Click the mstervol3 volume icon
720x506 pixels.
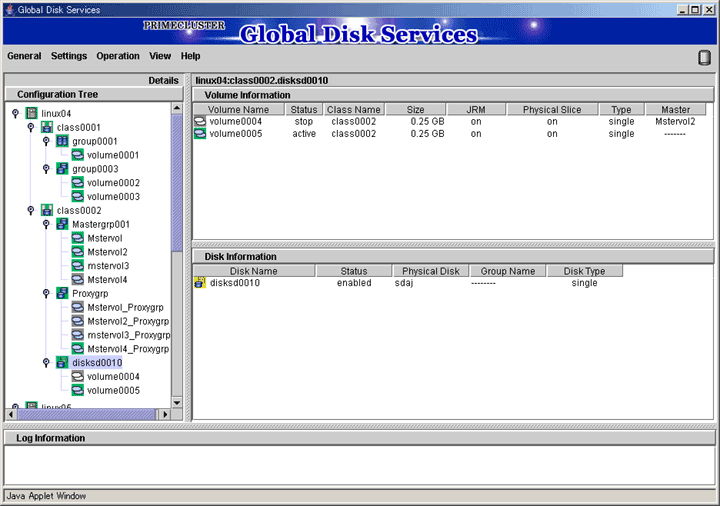tap(78, 265)
